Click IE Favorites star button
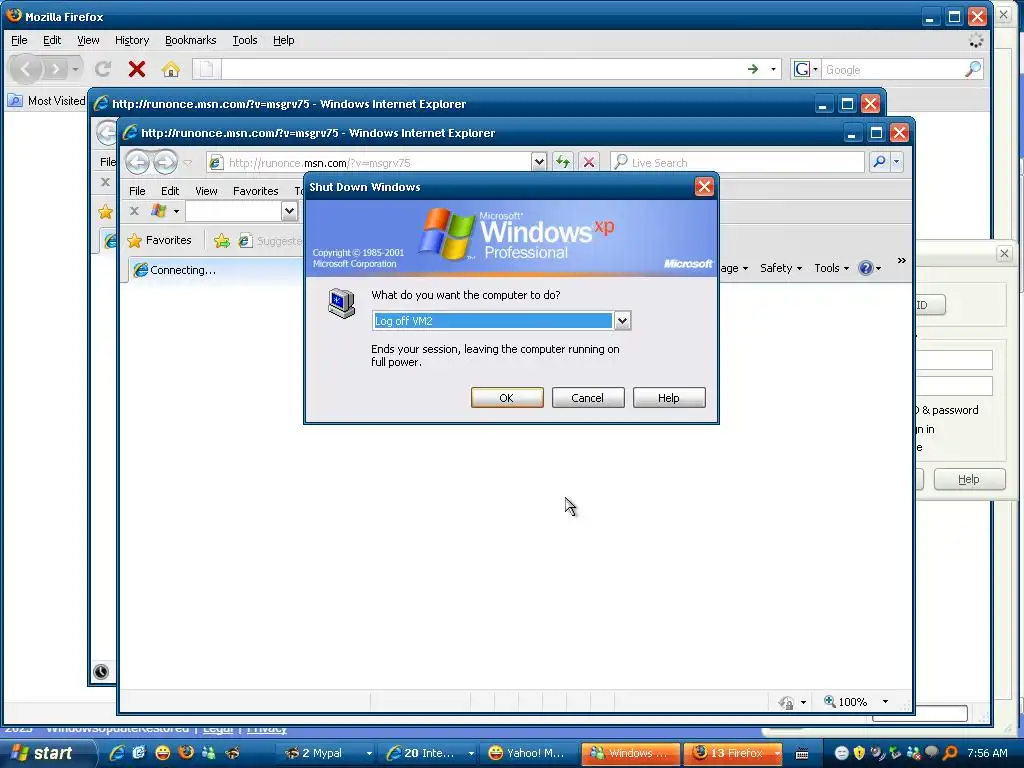This screenshot has width=1024, height=768. pyautogui.click(x=160, y=240)
